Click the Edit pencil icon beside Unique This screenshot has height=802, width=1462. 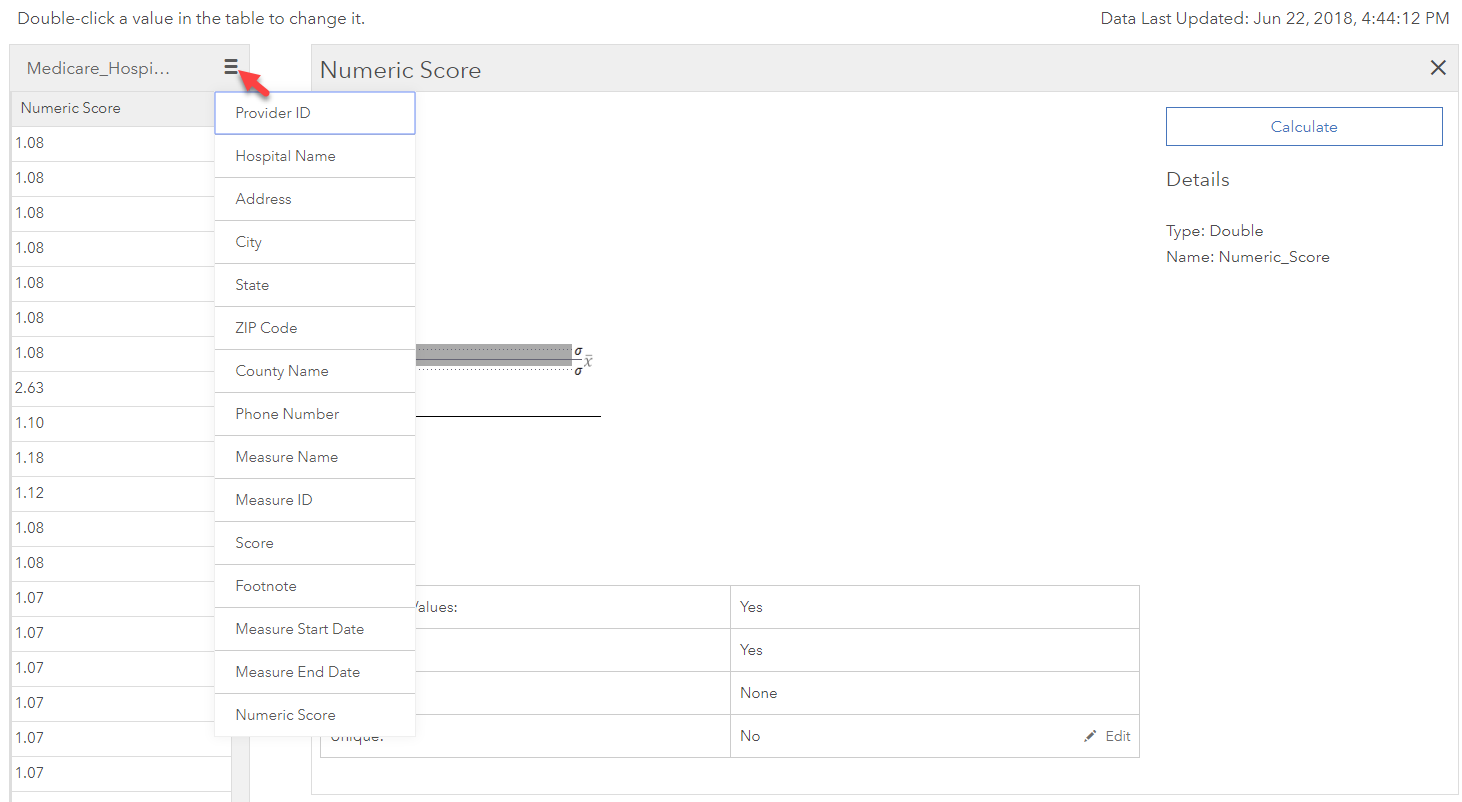1091,735
